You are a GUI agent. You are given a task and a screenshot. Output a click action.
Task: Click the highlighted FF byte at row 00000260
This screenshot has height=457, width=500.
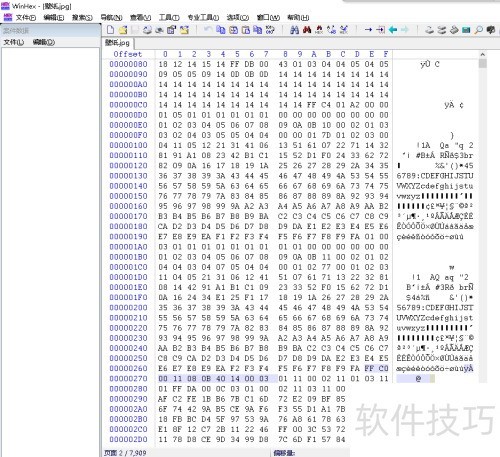click(369, 369)
